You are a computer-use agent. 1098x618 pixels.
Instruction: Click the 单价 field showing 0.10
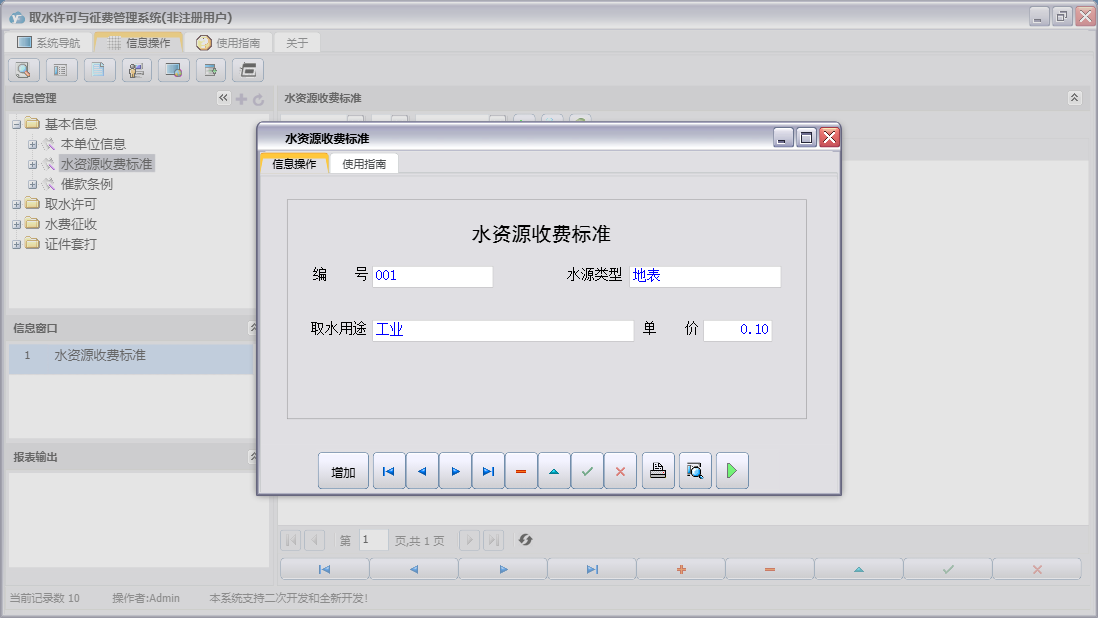point(737,330)
